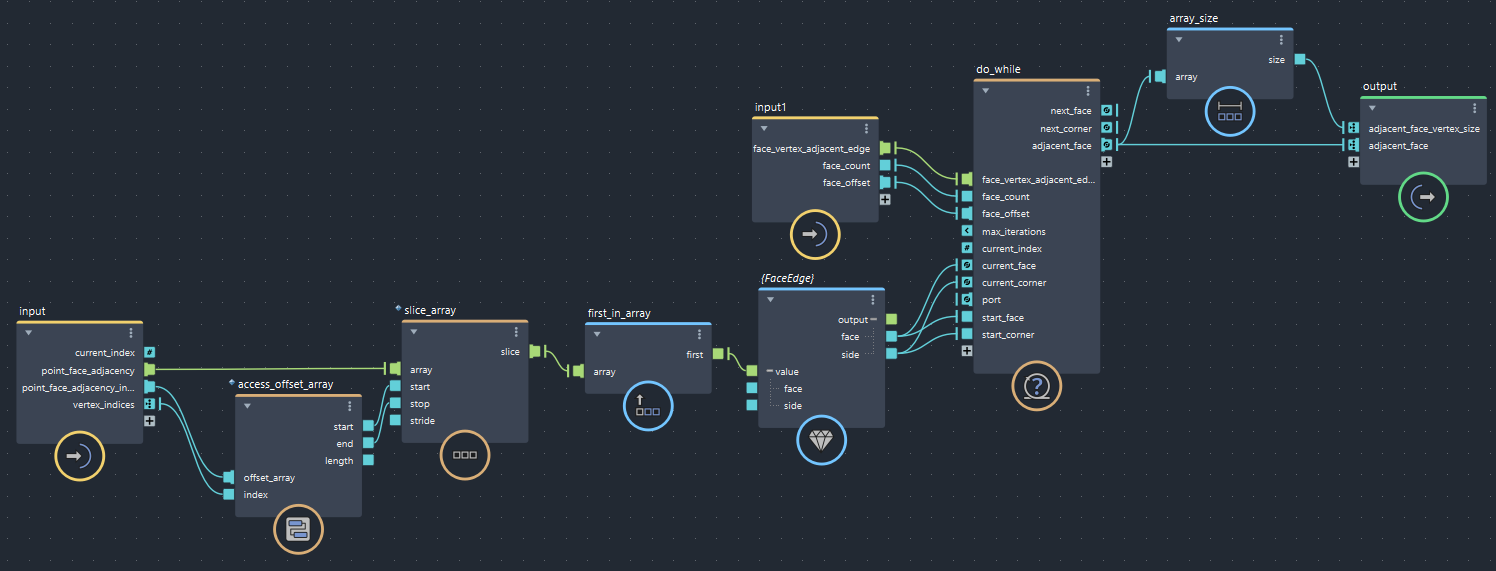Click the FaceEdge diamond icon
The image size is (1496, 571).
pos(821,440)
